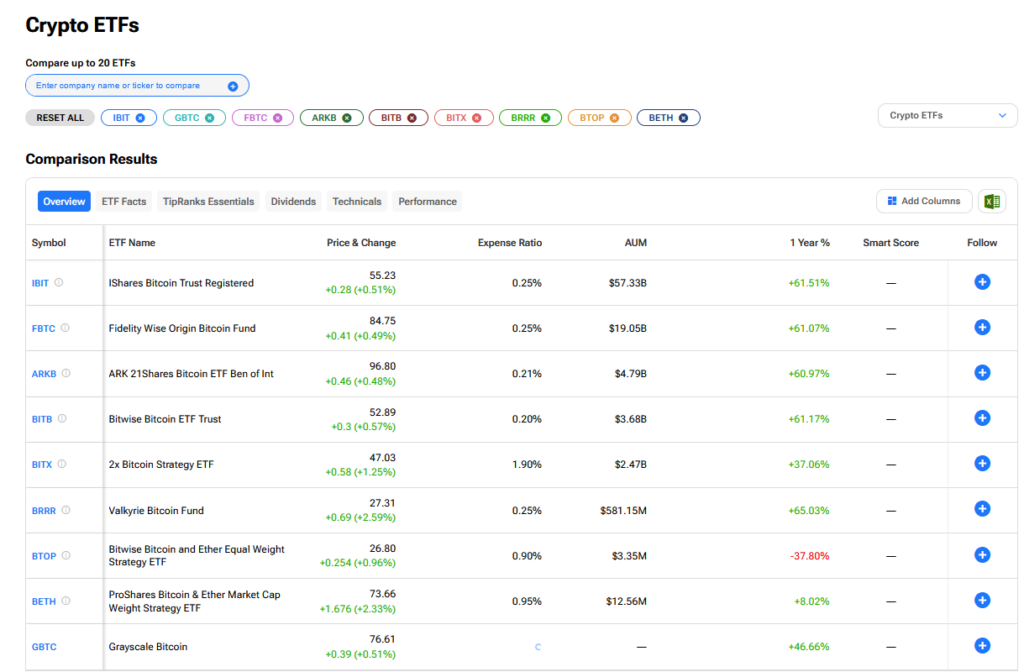Image resolution: width=1024 pixels, height=672 pixels.
Task: Follow the ARKB ETF
Action: [x=982, y=373]
